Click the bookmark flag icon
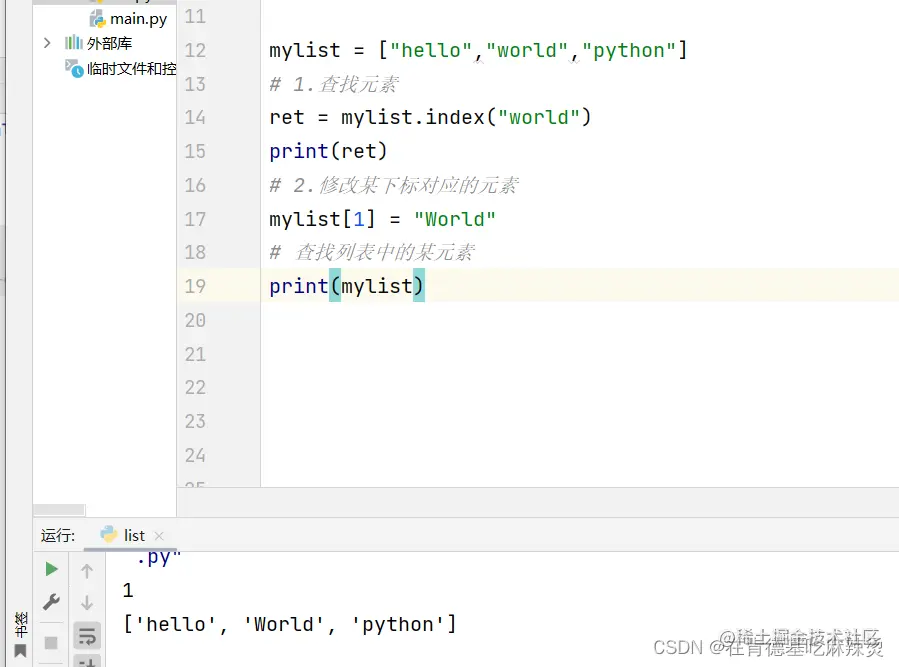The image size is (899, 667). point(20,652)
